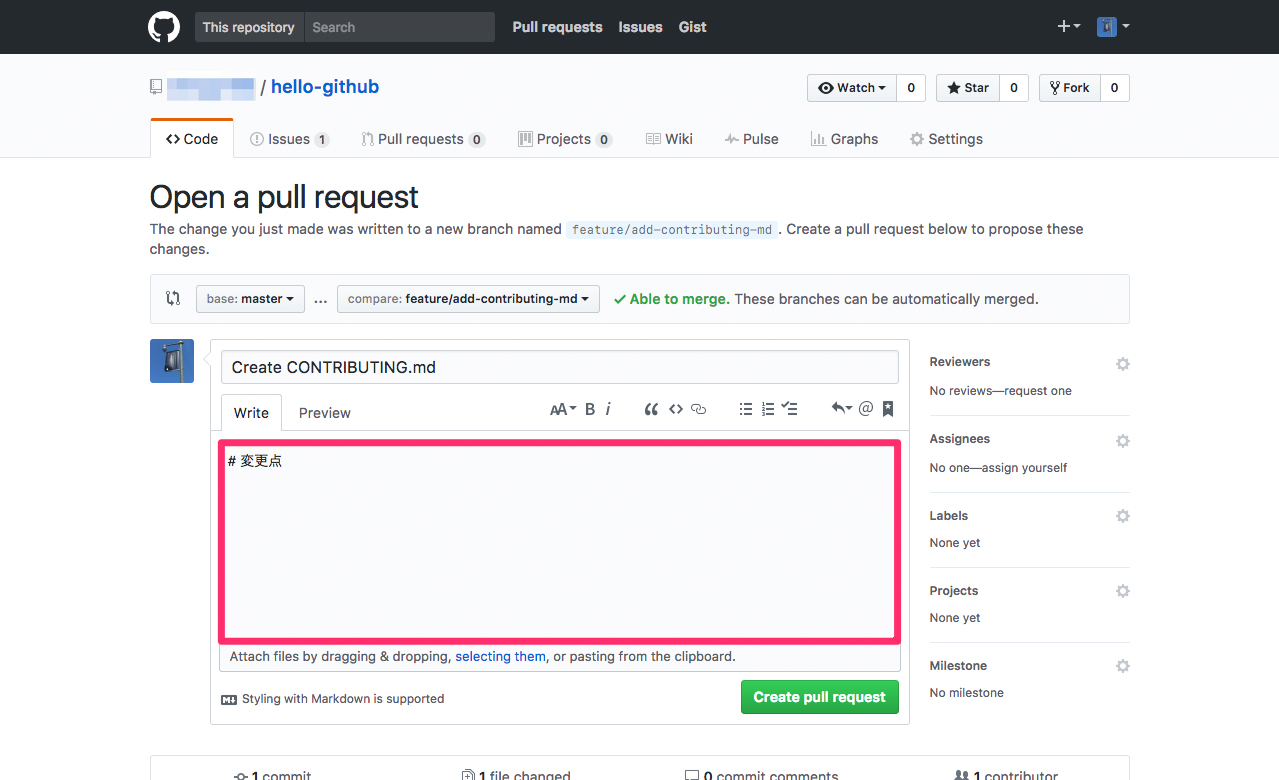1279x780 pixels.
Task: Add a task list to the description
Action: (789, 408)
